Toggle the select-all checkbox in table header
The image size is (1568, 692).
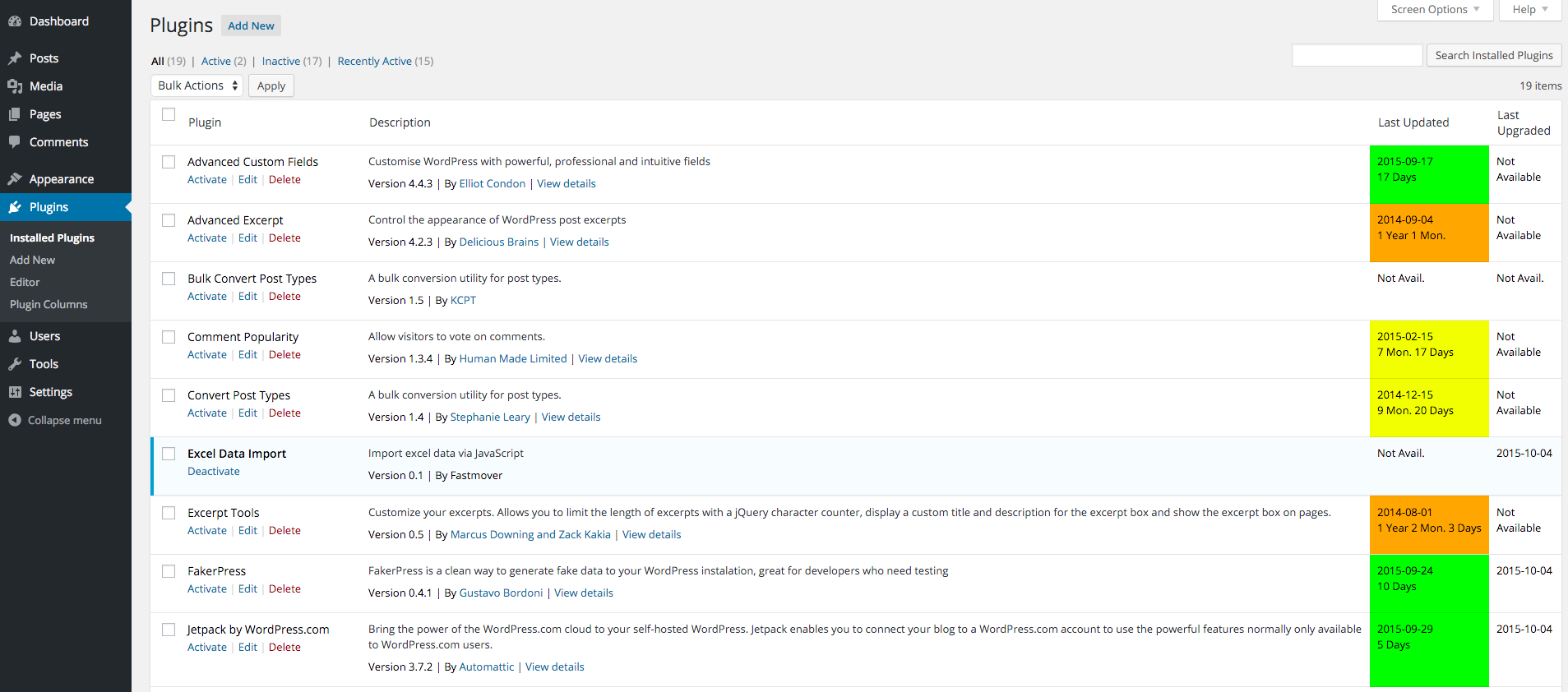coord(169,115)
